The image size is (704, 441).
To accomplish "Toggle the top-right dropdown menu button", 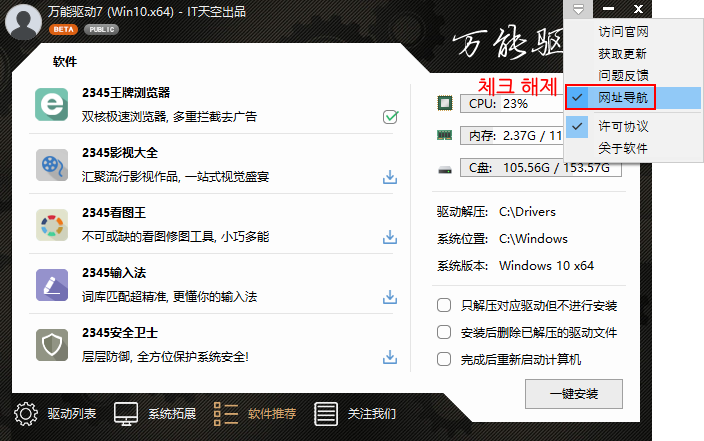I will [578, 9].
